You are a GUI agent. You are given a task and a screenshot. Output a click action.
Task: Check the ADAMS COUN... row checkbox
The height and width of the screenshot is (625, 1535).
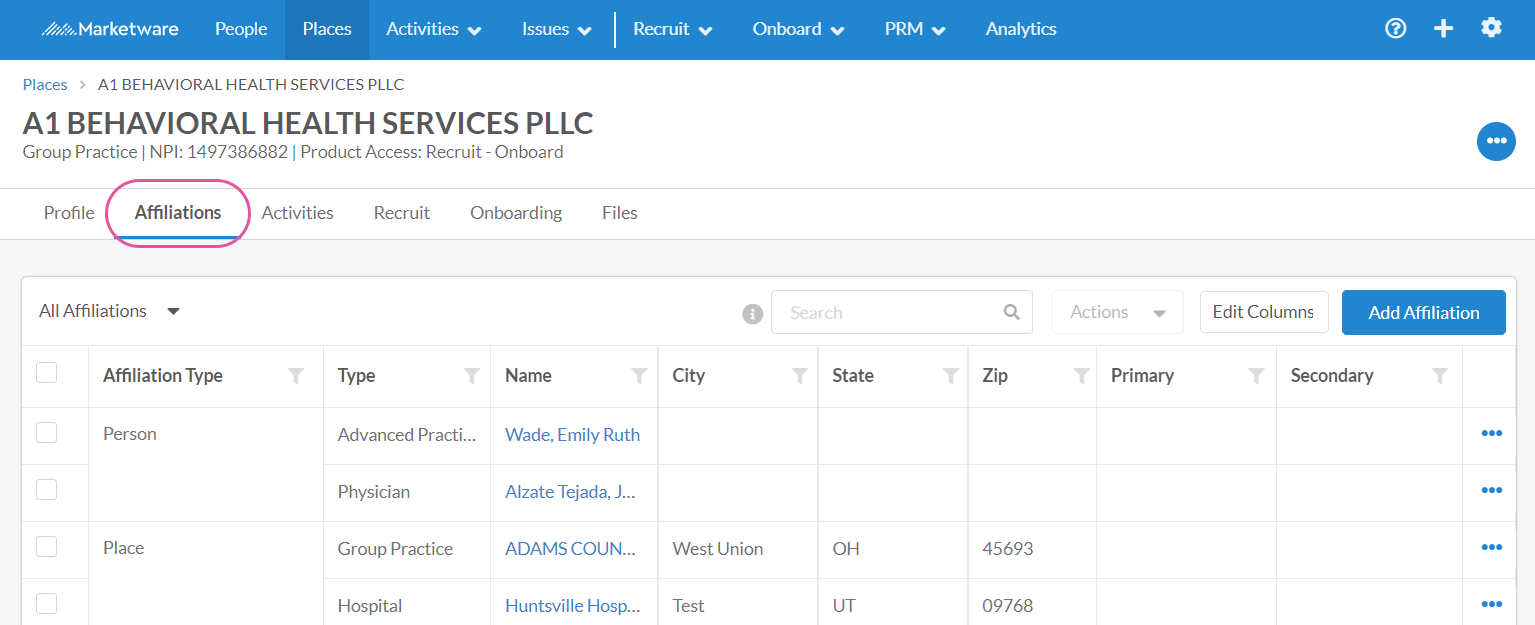[x=46, y=546]
